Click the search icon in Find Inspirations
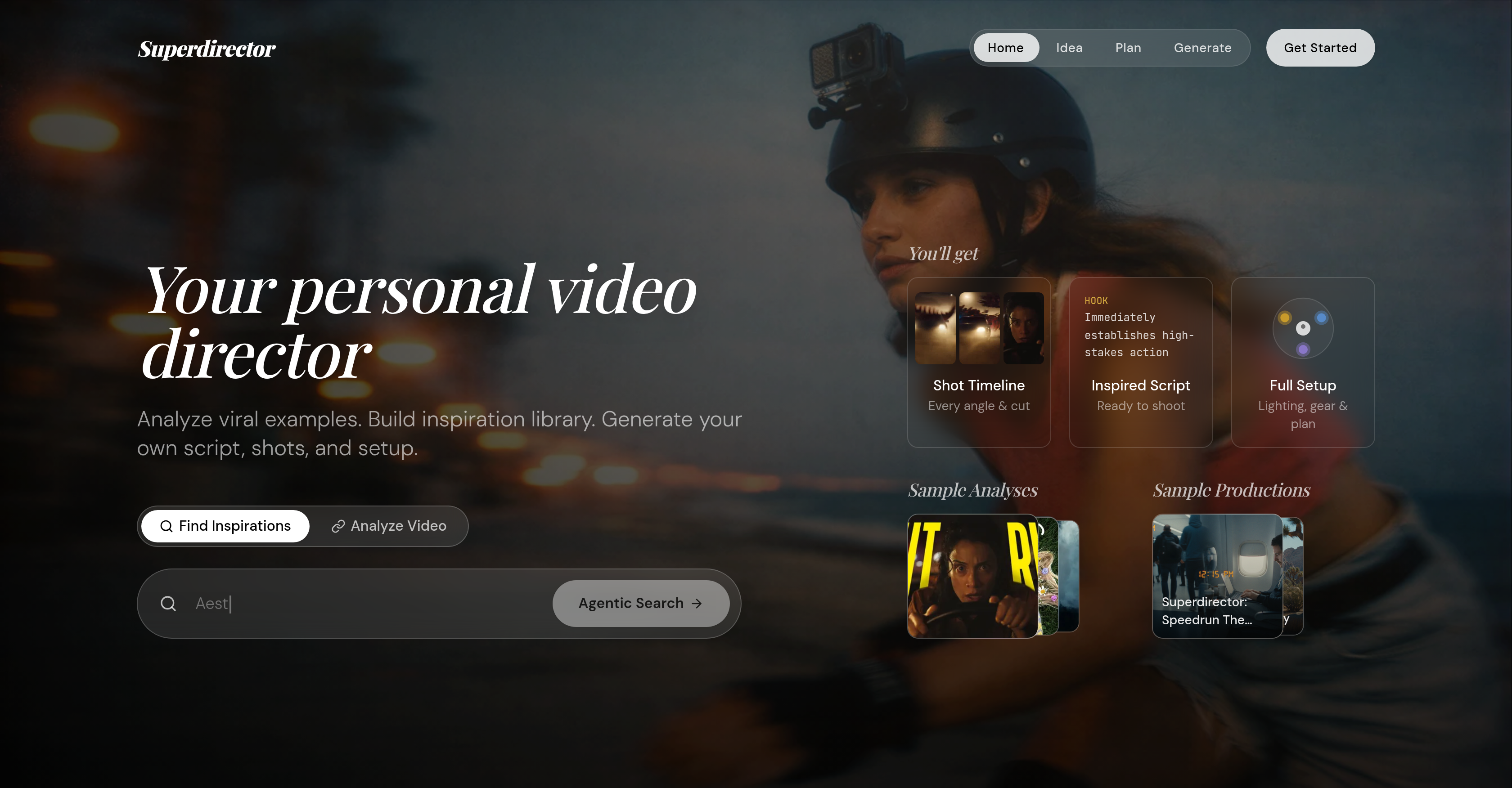The height and width of the screenshot is (788, 1512). click(166, 526)
